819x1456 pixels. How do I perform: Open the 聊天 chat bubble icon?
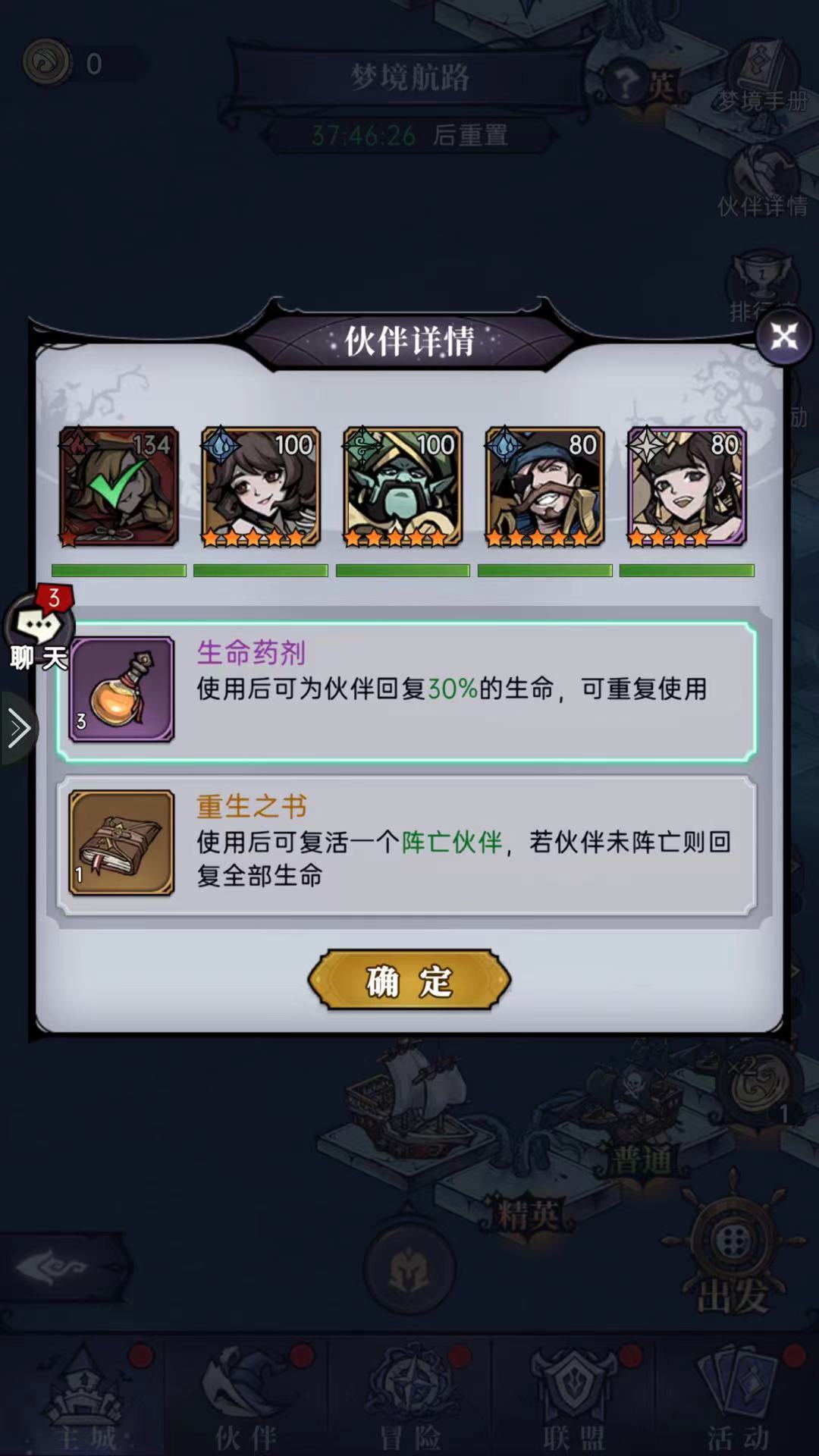39,629
